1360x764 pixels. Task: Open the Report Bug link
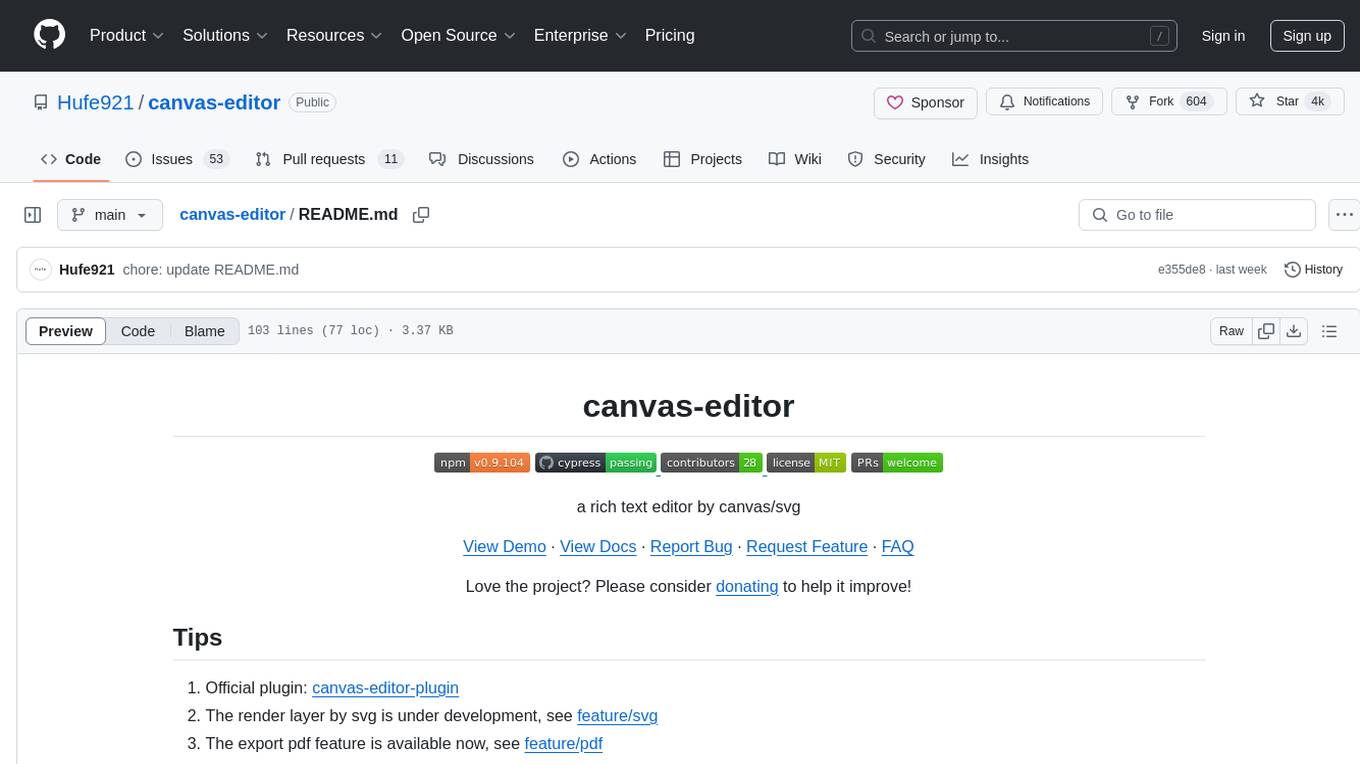691,546
